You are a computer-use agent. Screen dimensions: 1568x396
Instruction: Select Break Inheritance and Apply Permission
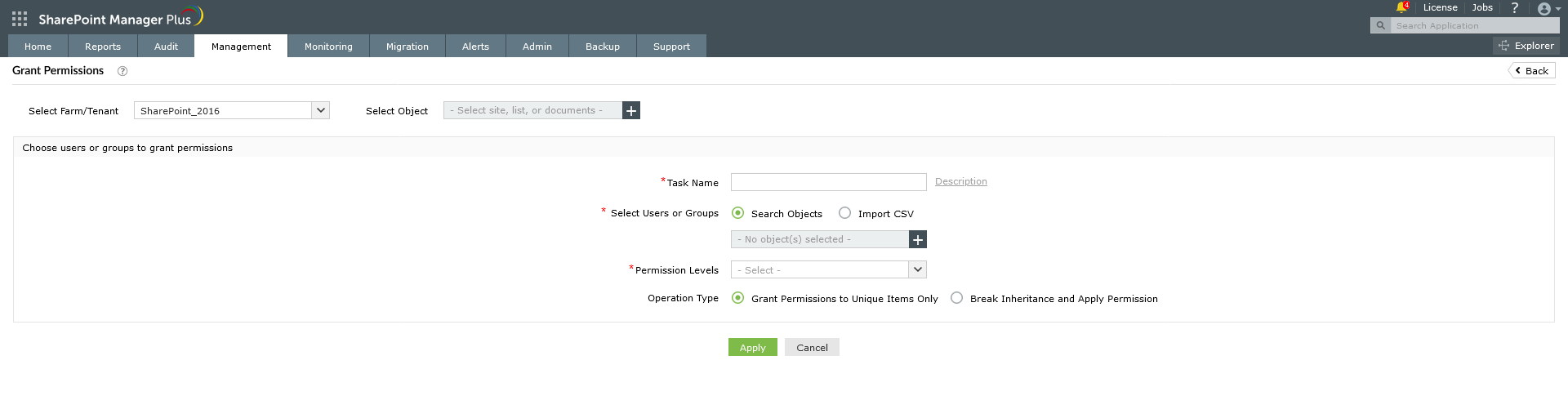(x=957, y=298)
